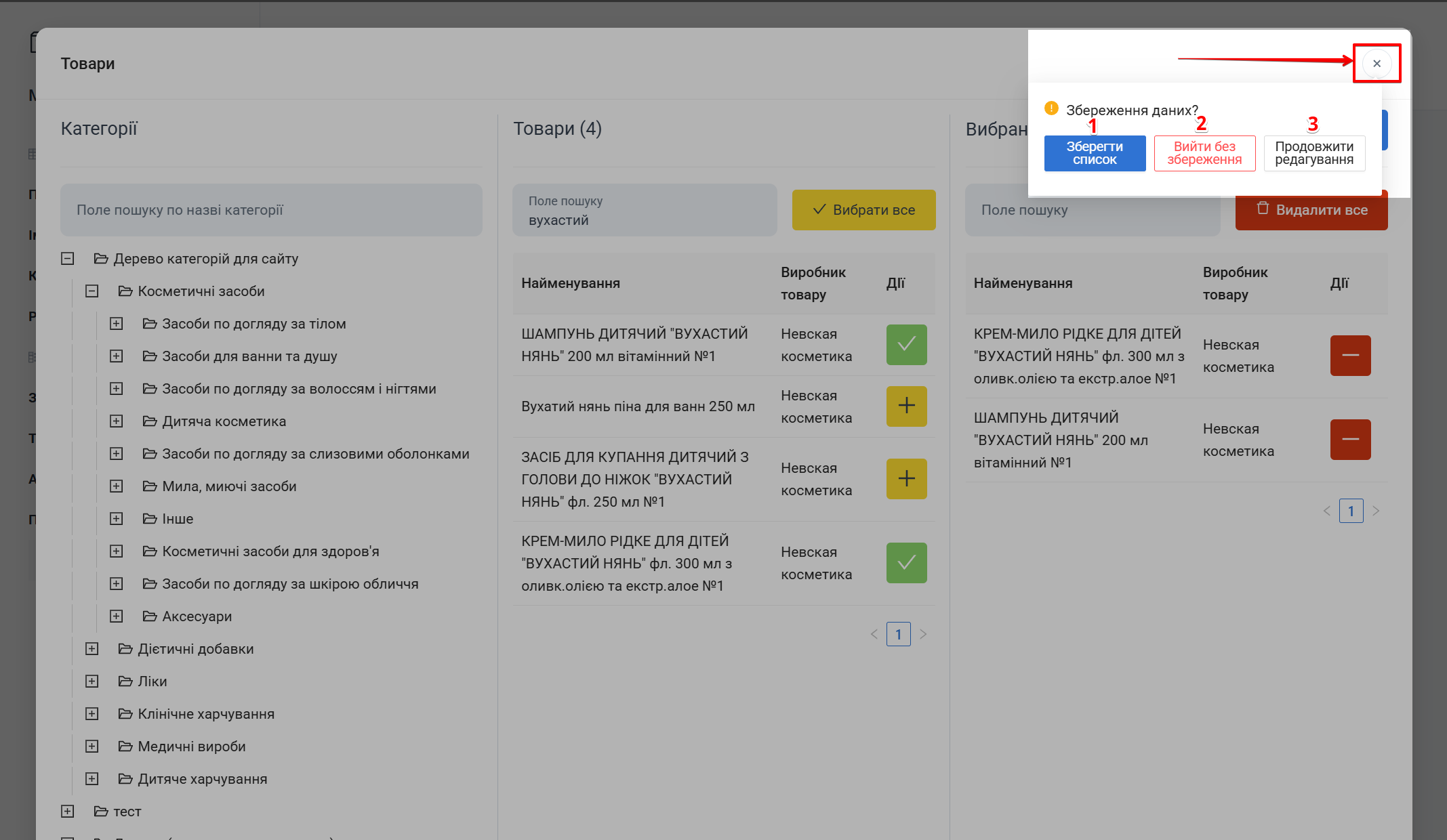The image size is (1447, 840).
Task: Close the dialog with X icon
Action: click(x=1377, y=64)
